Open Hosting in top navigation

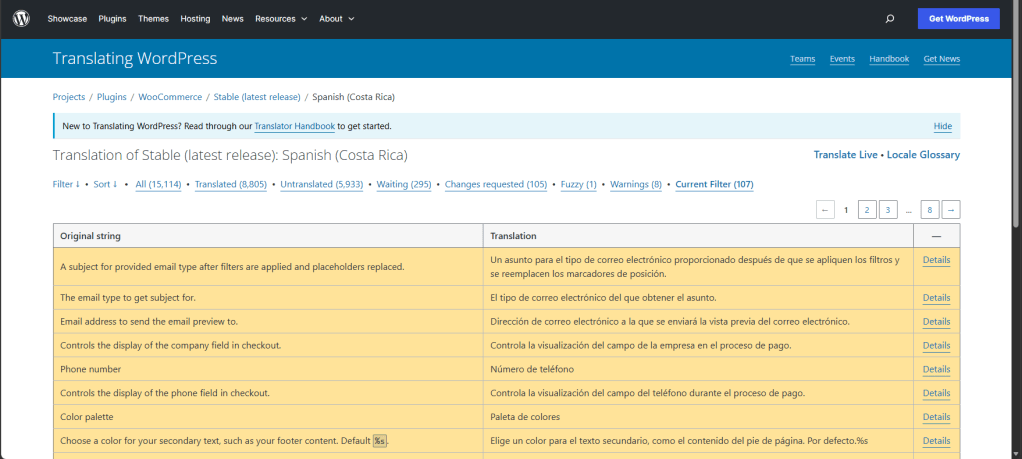[x=195, y=19]
